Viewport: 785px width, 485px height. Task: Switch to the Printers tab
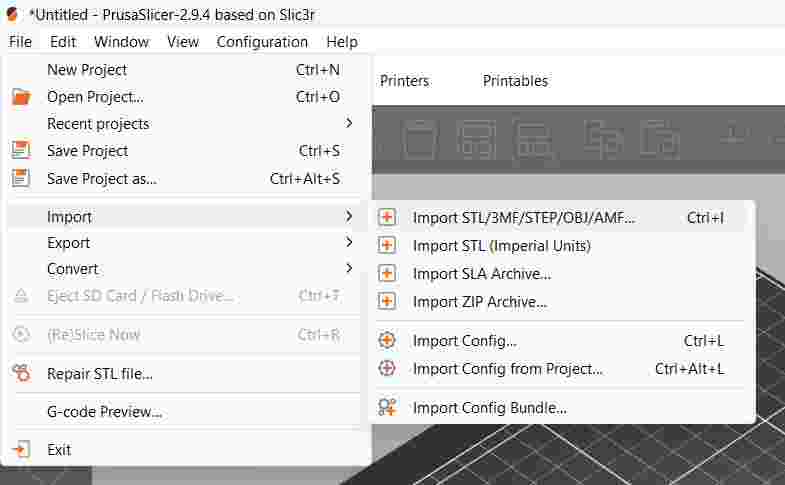pyautogui.click(x=404, y=81)
